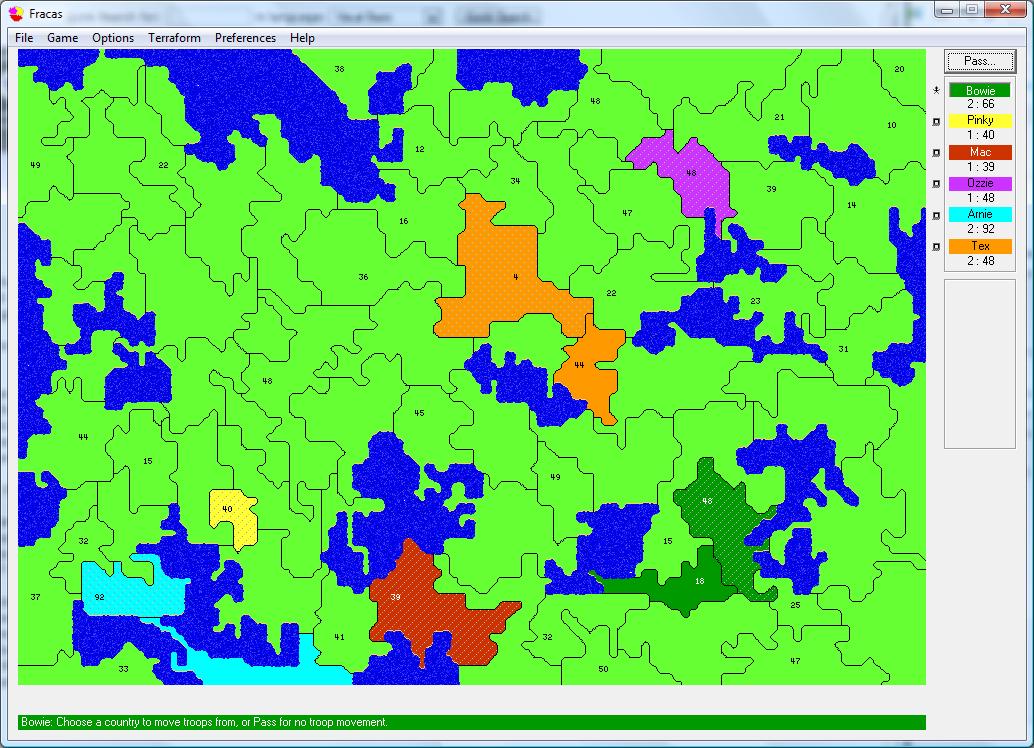Expand the Terraform menu

(x=174, y=38)
